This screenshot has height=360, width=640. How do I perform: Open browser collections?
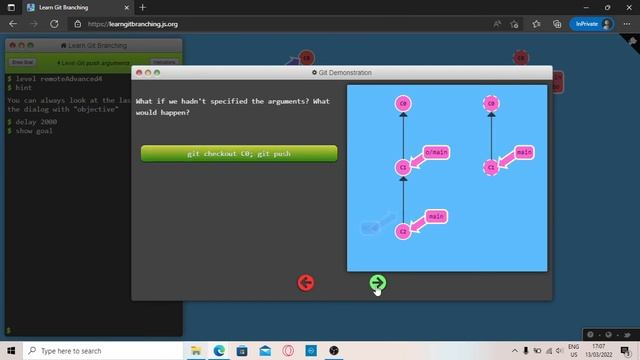[557, 24]
